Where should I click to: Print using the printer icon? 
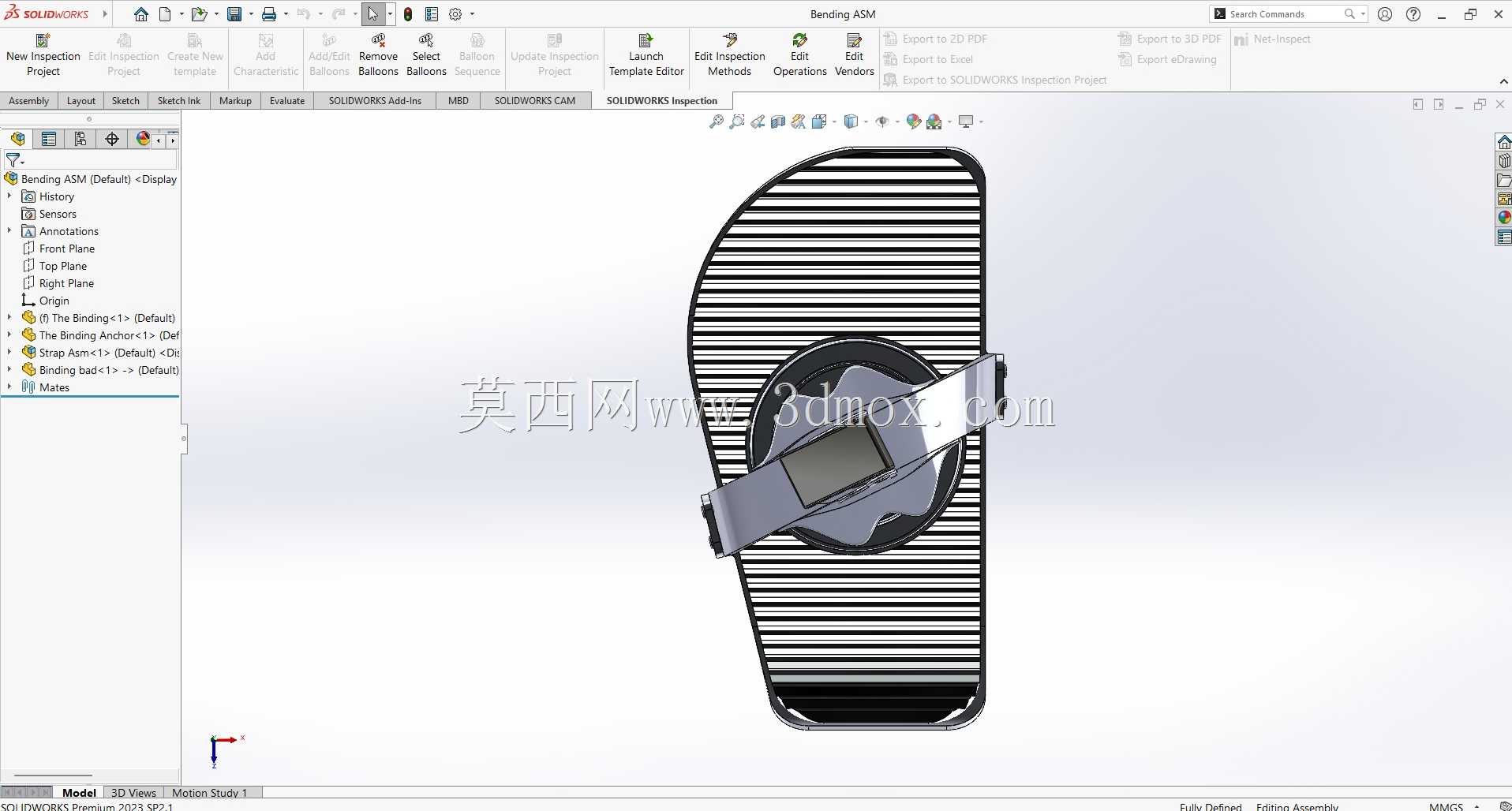(269, 14)
